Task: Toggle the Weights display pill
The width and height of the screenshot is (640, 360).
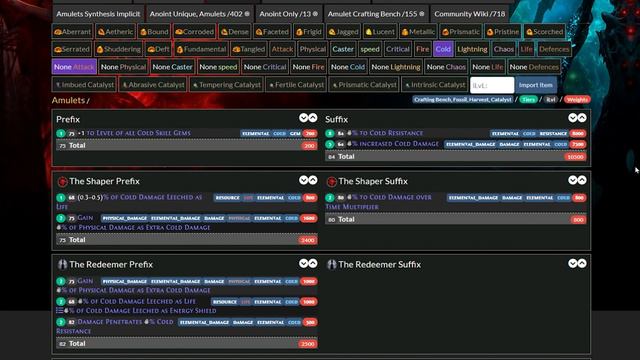Action: tap(577, 100)
